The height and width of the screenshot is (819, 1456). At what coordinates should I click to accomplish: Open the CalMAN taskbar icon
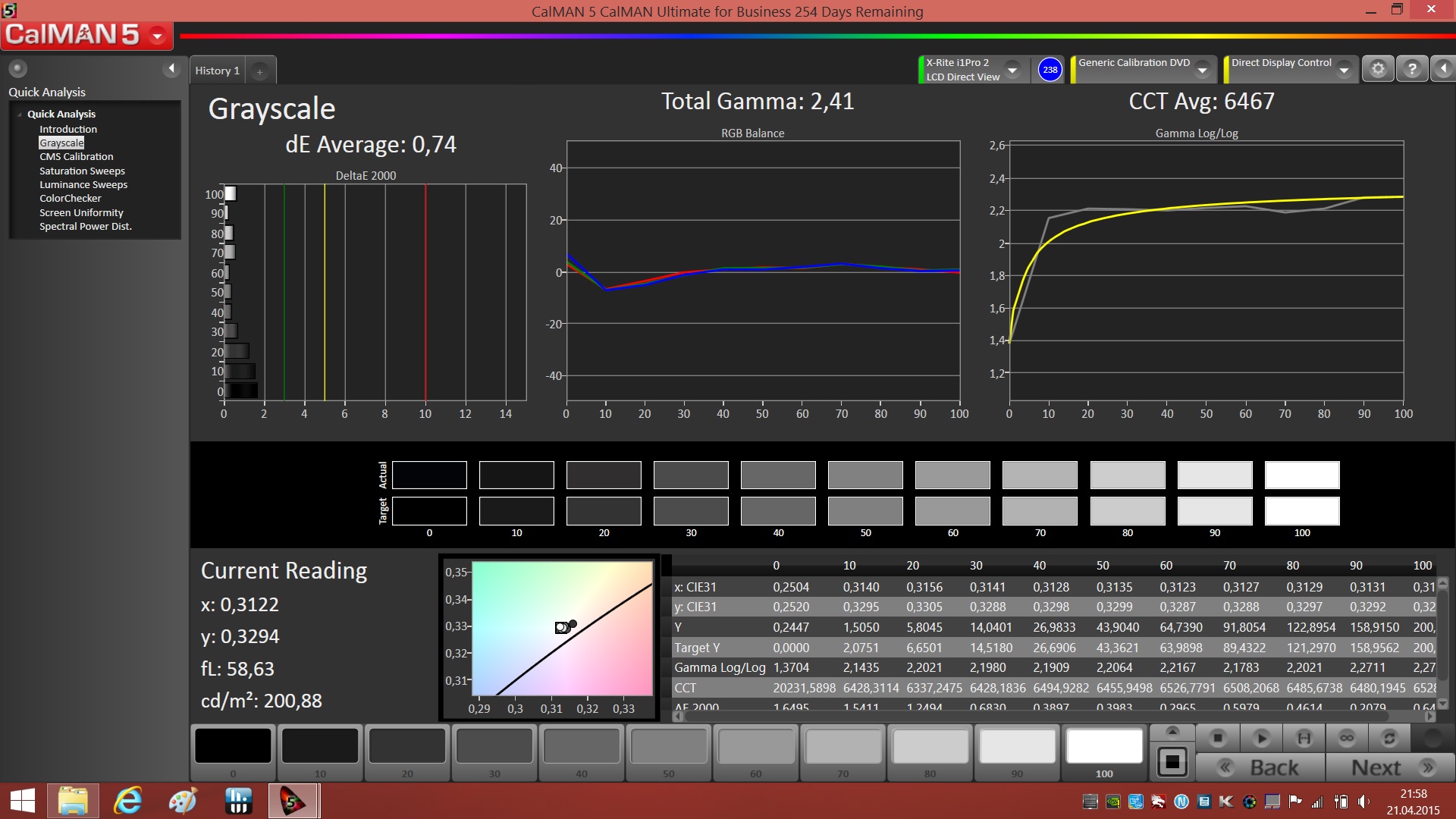pyautogui.click(x=293, y=802)
